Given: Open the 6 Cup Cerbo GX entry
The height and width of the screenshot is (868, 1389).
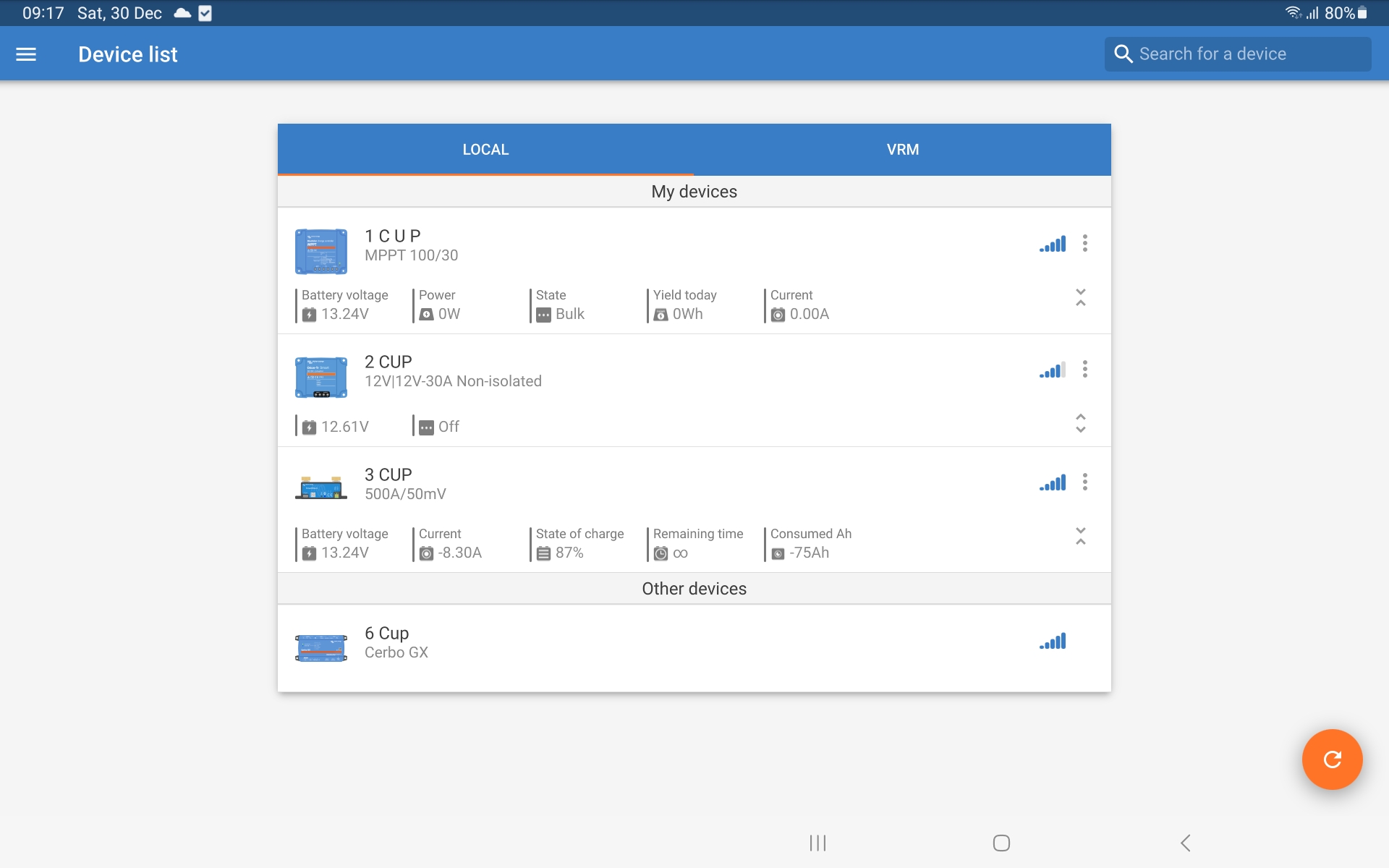Looking at the screenshot, I should pyautogui.click(x=396, y=642).
